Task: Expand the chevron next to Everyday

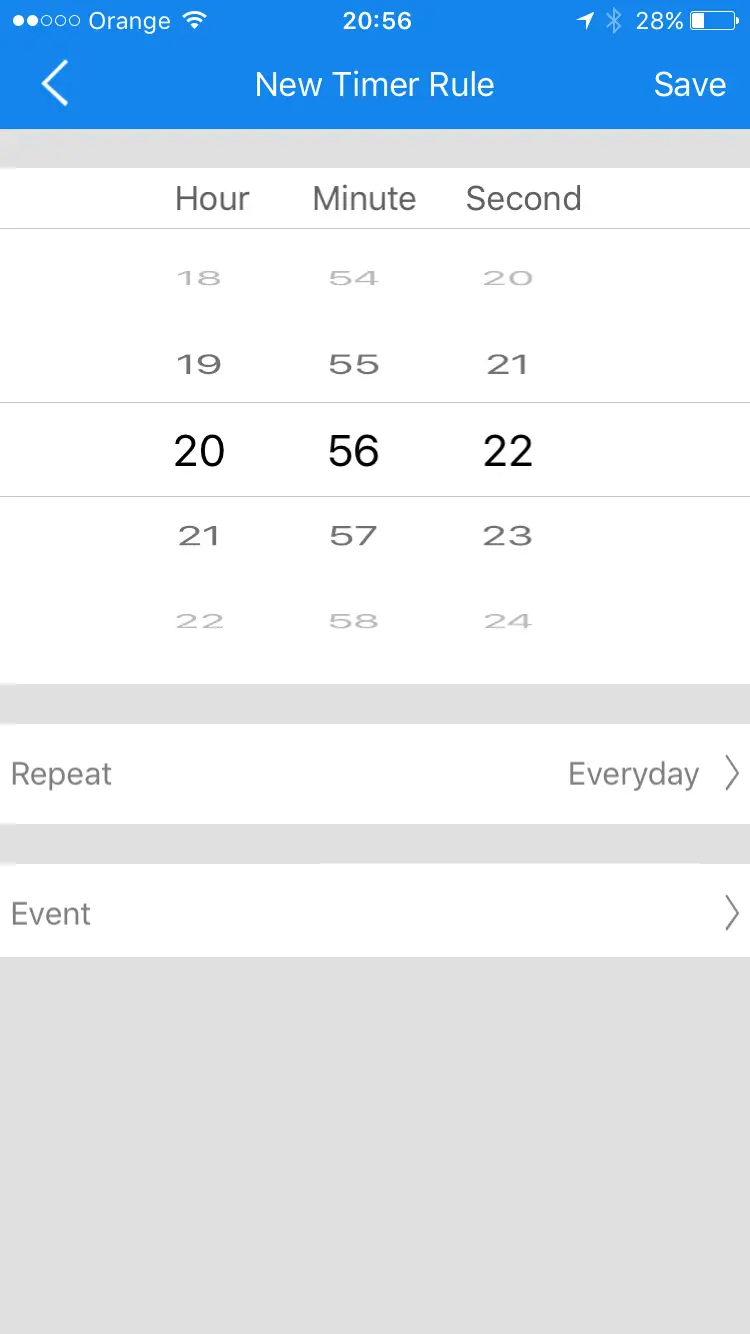Action: coord(732,774)
